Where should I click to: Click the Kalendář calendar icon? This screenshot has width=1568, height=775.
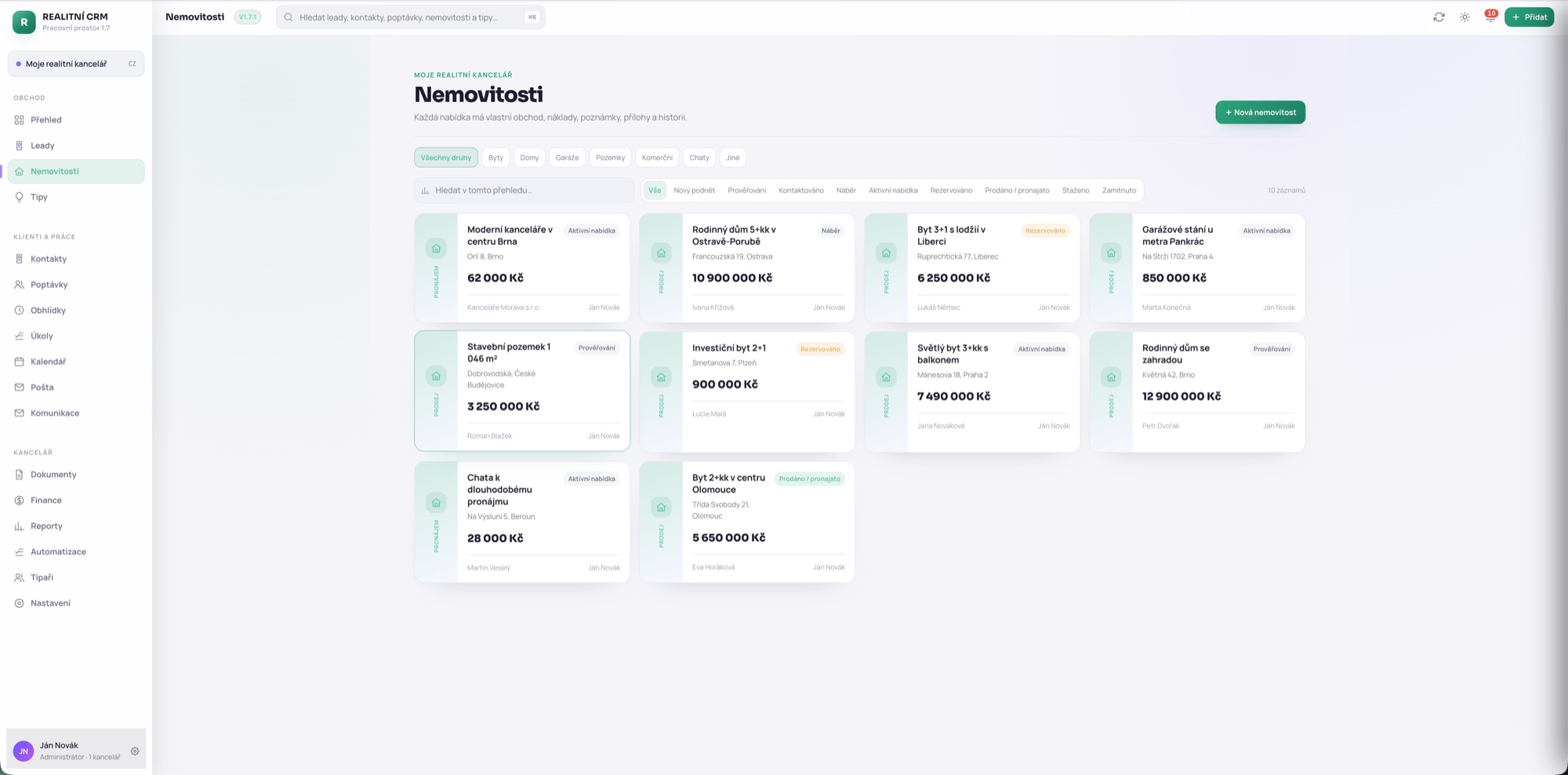click(20, 362)
